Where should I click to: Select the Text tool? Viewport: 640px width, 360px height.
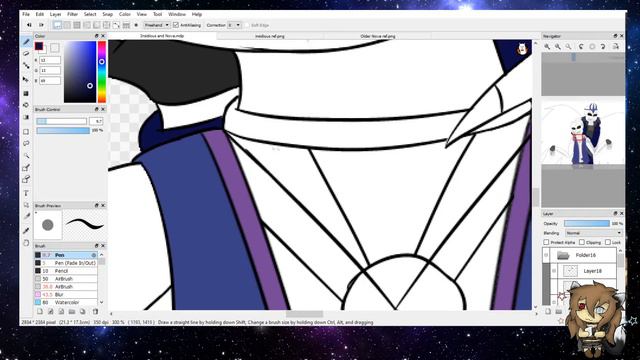(x=26, y=193)
